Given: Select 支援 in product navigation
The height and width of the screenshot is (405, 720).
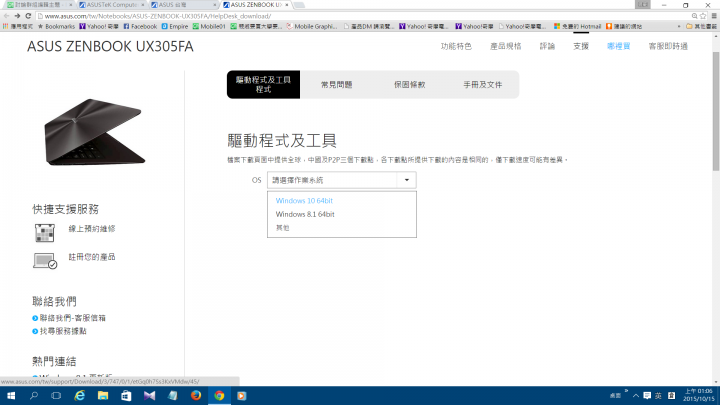Looking at the screenshot, I should [x=581, y=46].
